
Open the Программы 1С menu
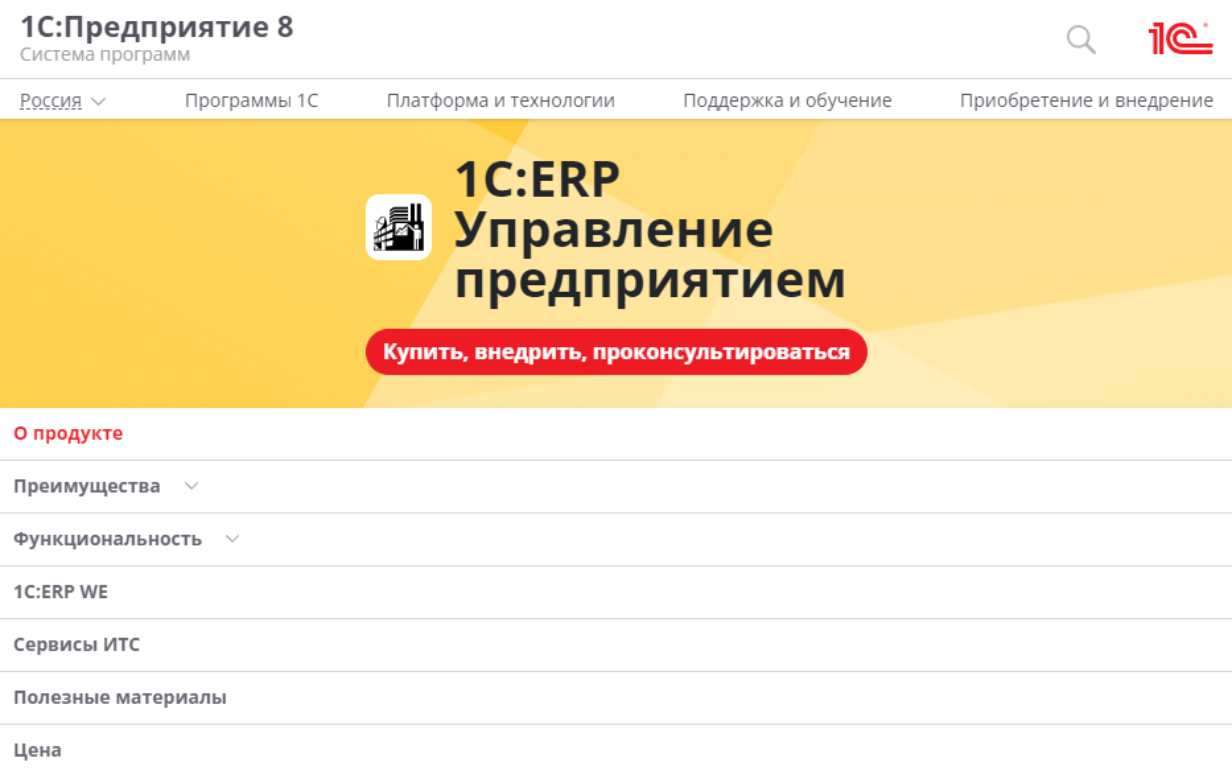click(x=251, y=101)
